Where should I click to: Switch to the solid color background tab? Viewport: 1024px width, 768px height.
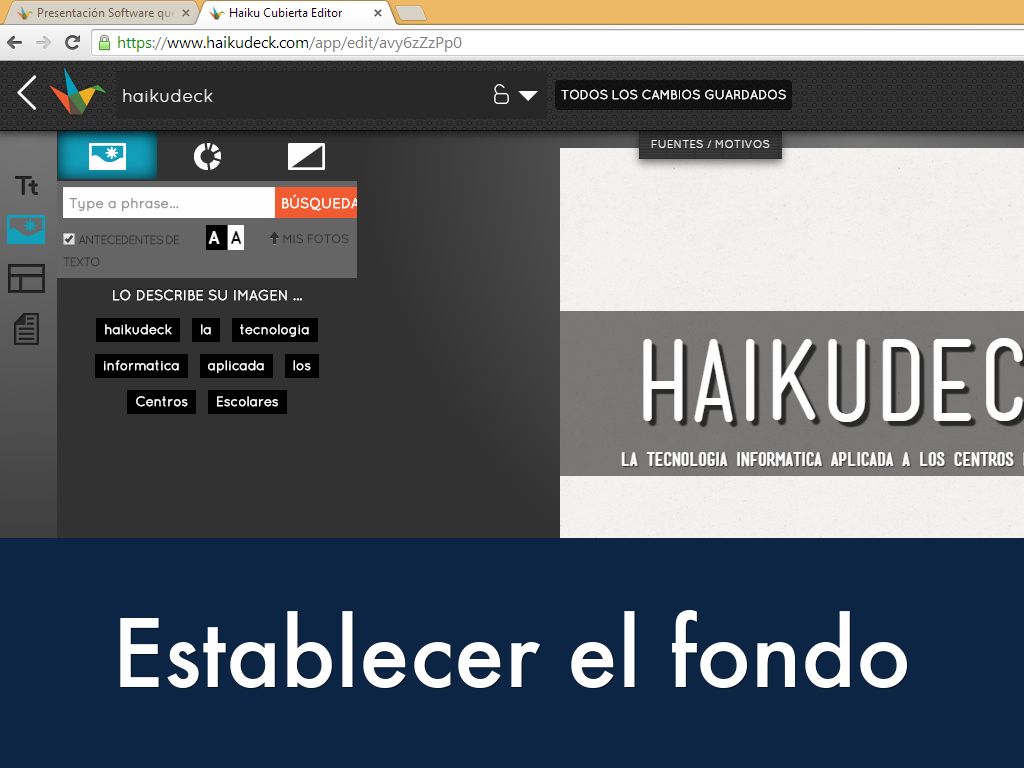click(306, 156)
